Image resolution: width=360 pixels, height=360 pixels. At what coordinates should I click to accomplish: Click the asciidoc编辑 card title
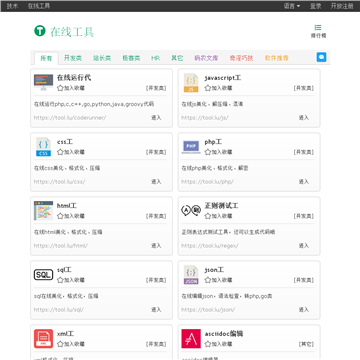tap(224, 334)
